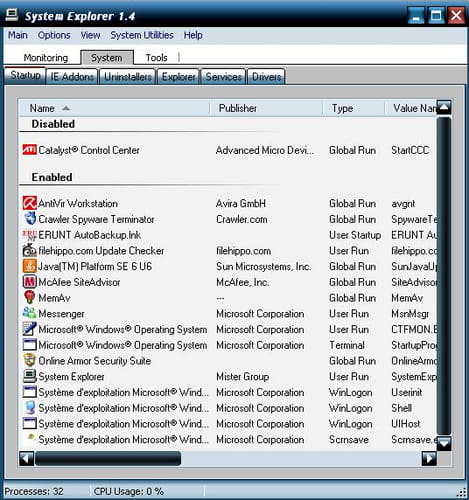Open the Uninstallers subtab

(128, 77)
